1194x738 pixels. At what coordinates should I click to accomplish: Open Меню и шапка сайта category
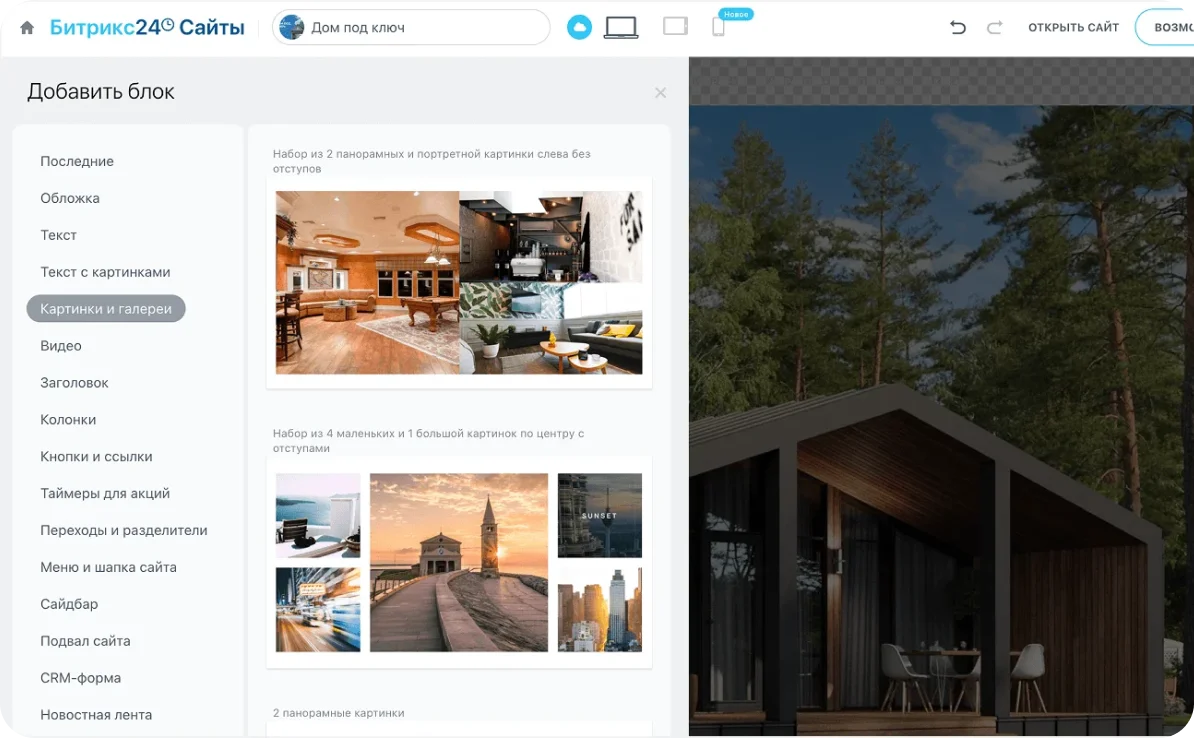[109, 567]
